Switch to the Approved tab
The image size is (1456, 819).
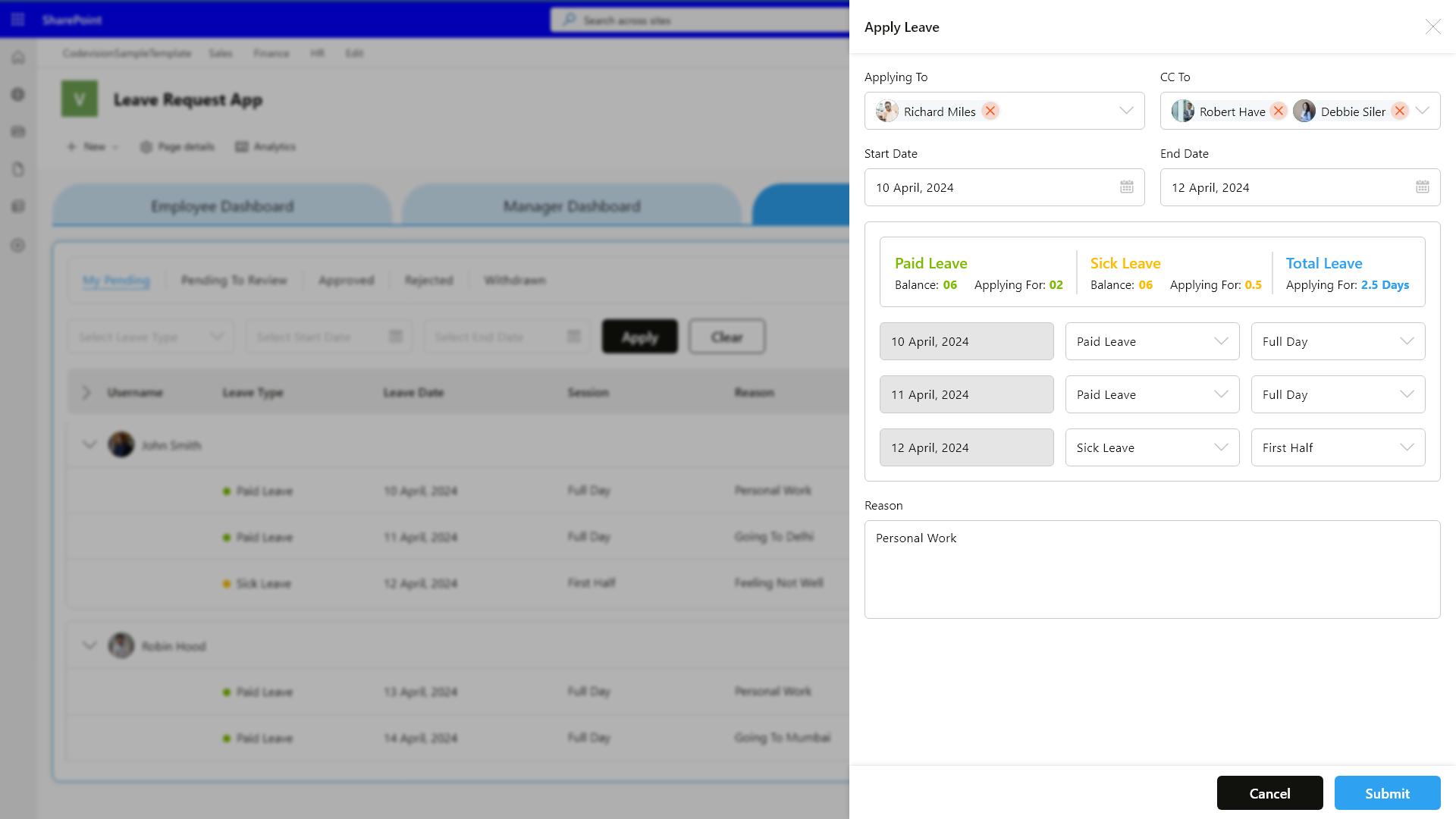(346, 280)
